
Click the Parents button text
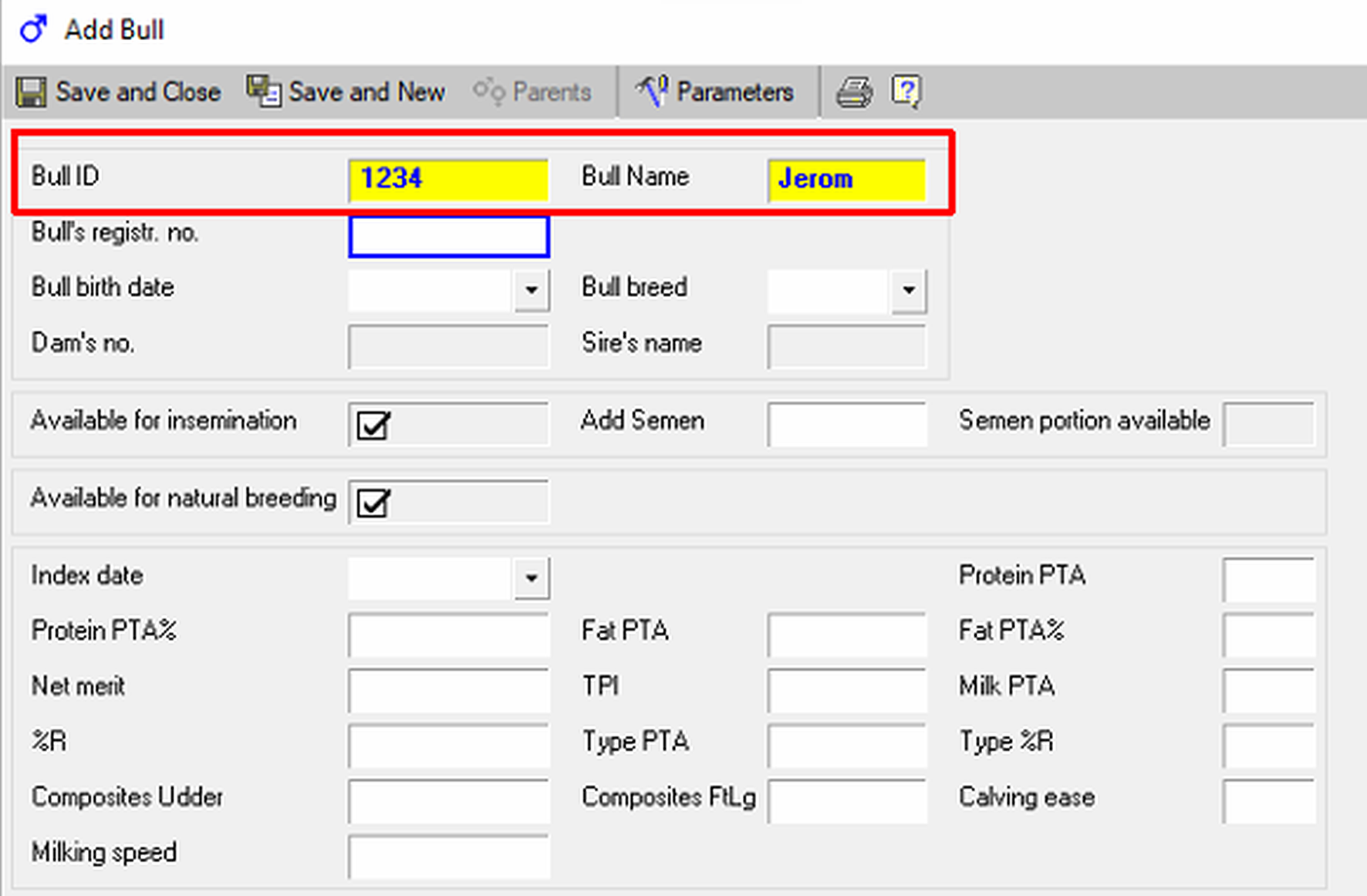tap(552, 92)
